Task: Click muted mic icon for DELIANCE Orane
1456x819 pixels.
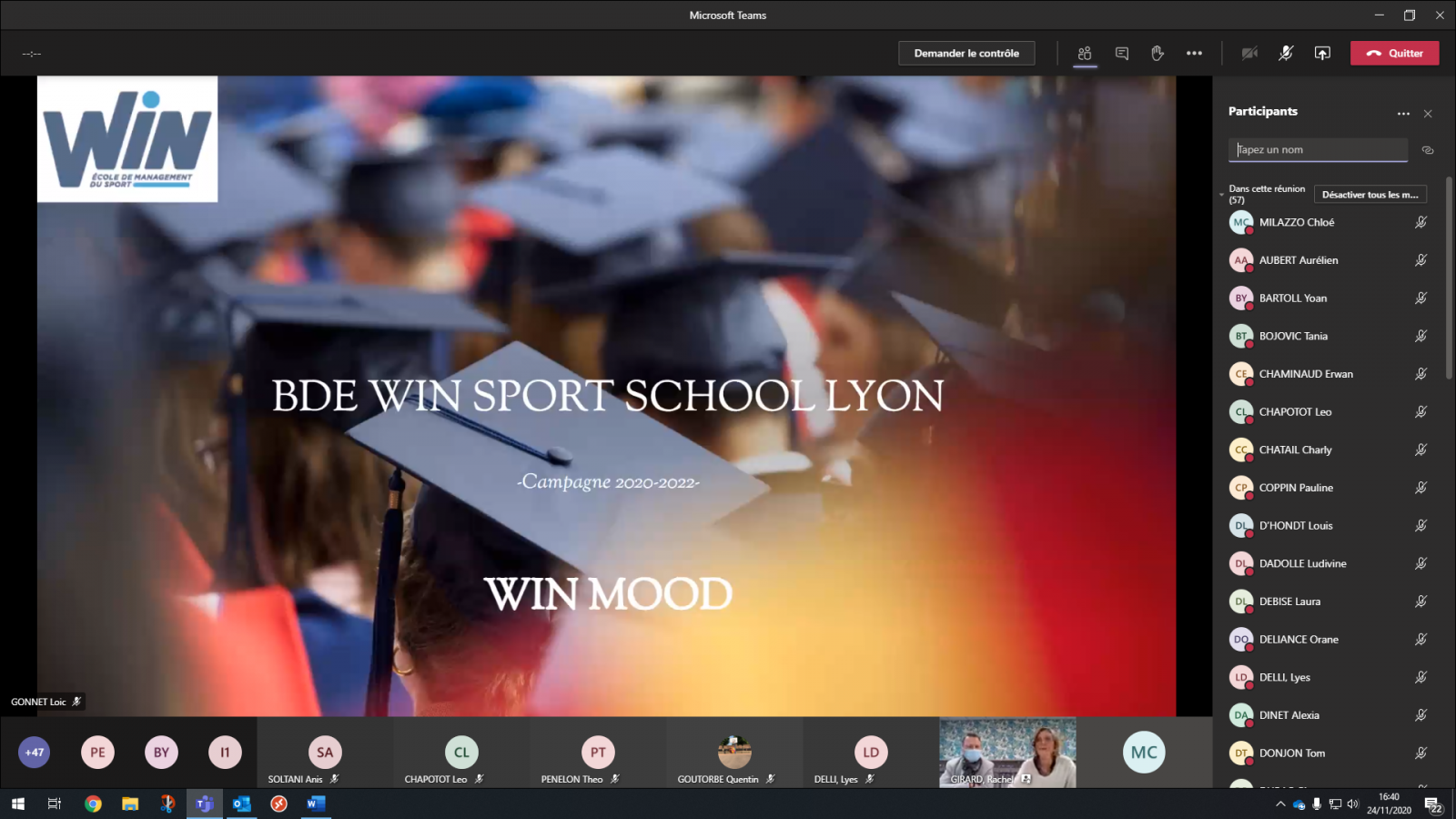Action: [1421, 640]
